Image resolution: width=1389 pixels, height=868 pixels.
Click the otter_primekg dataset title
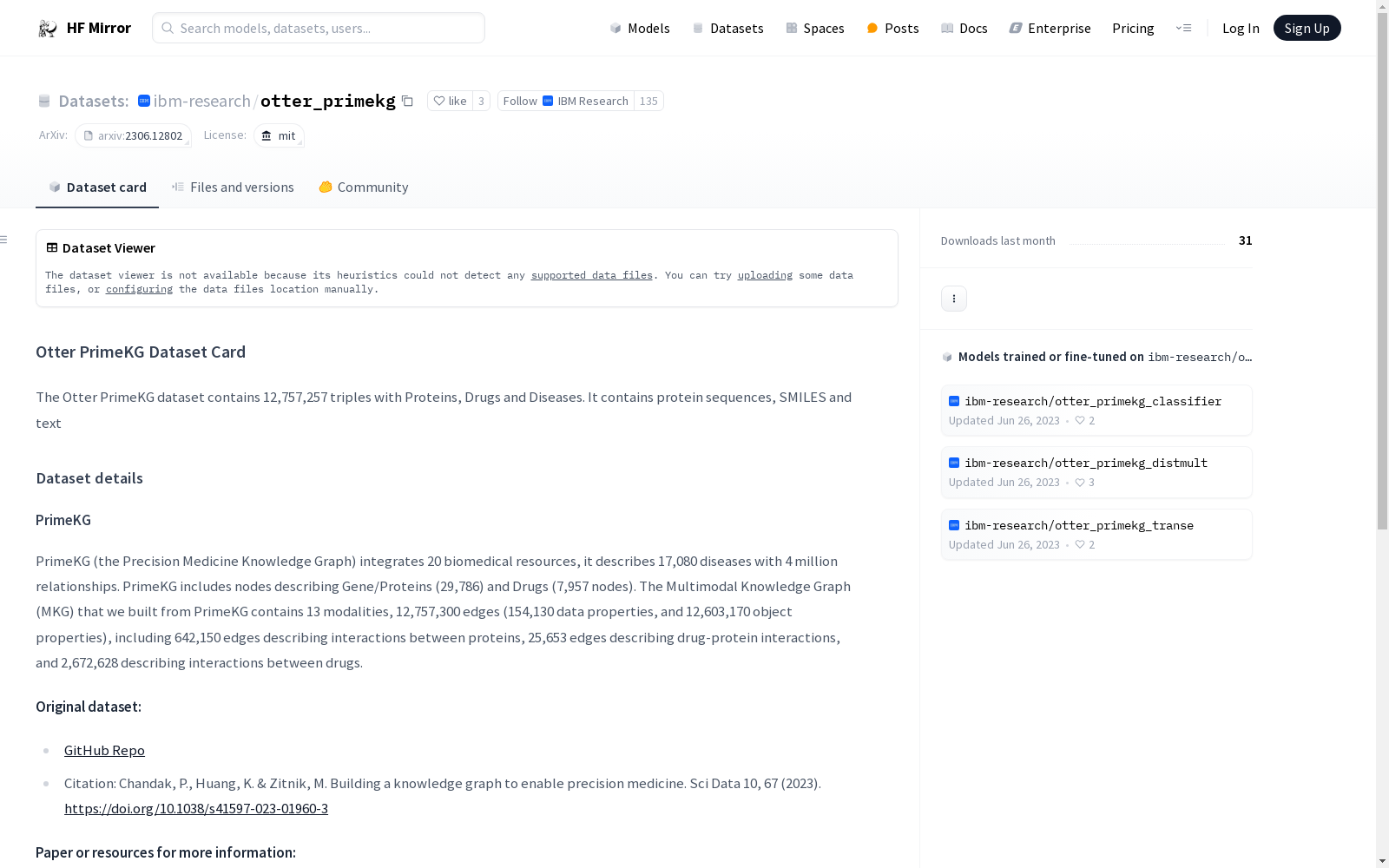pos(328,101)
